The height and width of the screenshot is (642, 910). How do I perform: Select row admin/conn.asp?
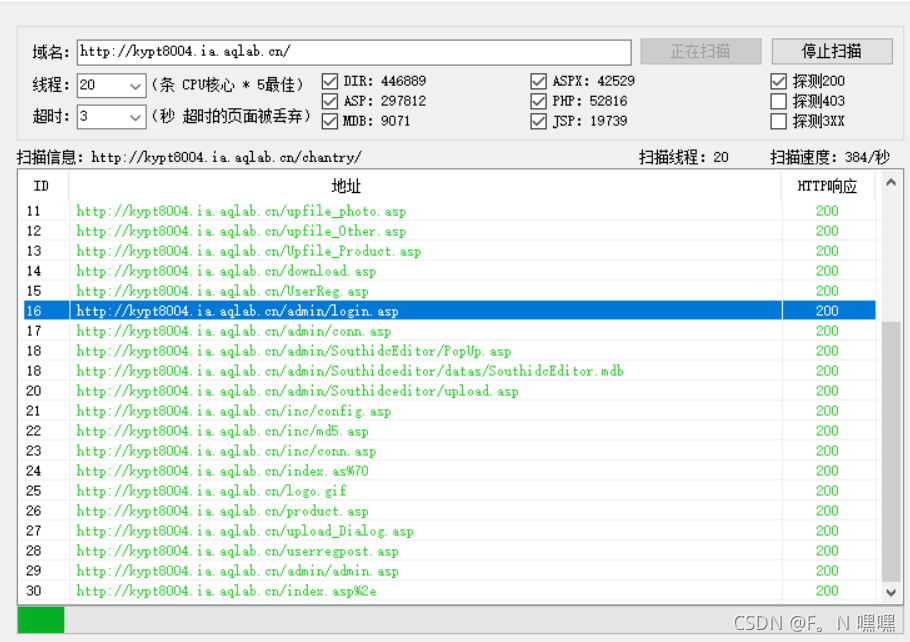point(449,331)
